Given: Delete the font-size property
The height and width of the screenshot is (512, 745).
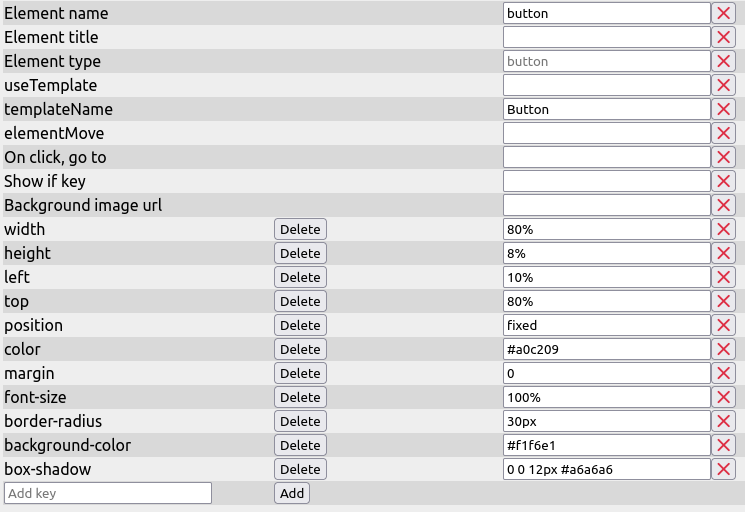Looking at the screenshot, I should (x=300, y=397).
